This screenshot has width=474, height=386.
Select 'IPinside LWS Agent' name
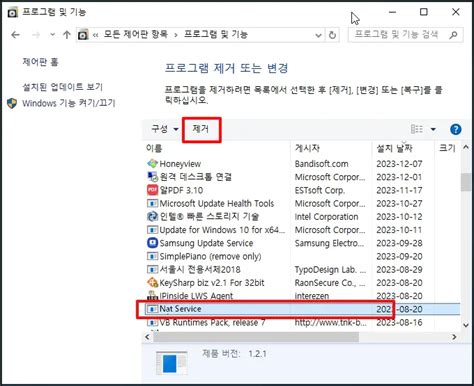196,296
